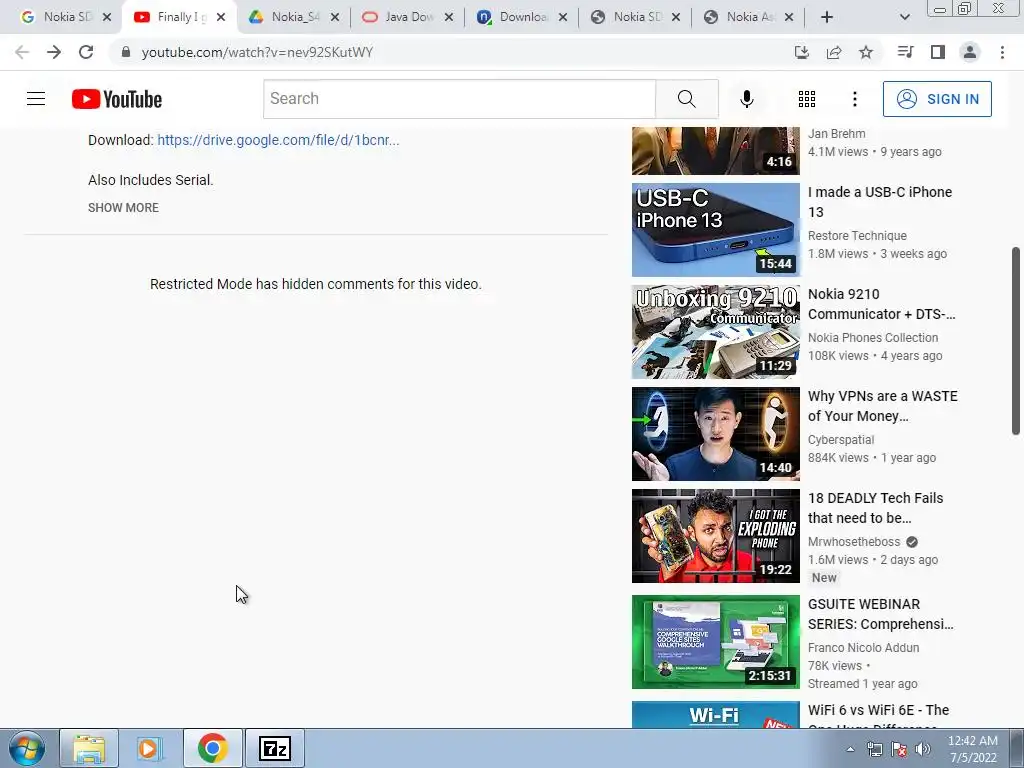Screen dimensions: 1024x768
Task: Click Unboxing 9210 Communicator thumbnail
Action: point(716,332)
